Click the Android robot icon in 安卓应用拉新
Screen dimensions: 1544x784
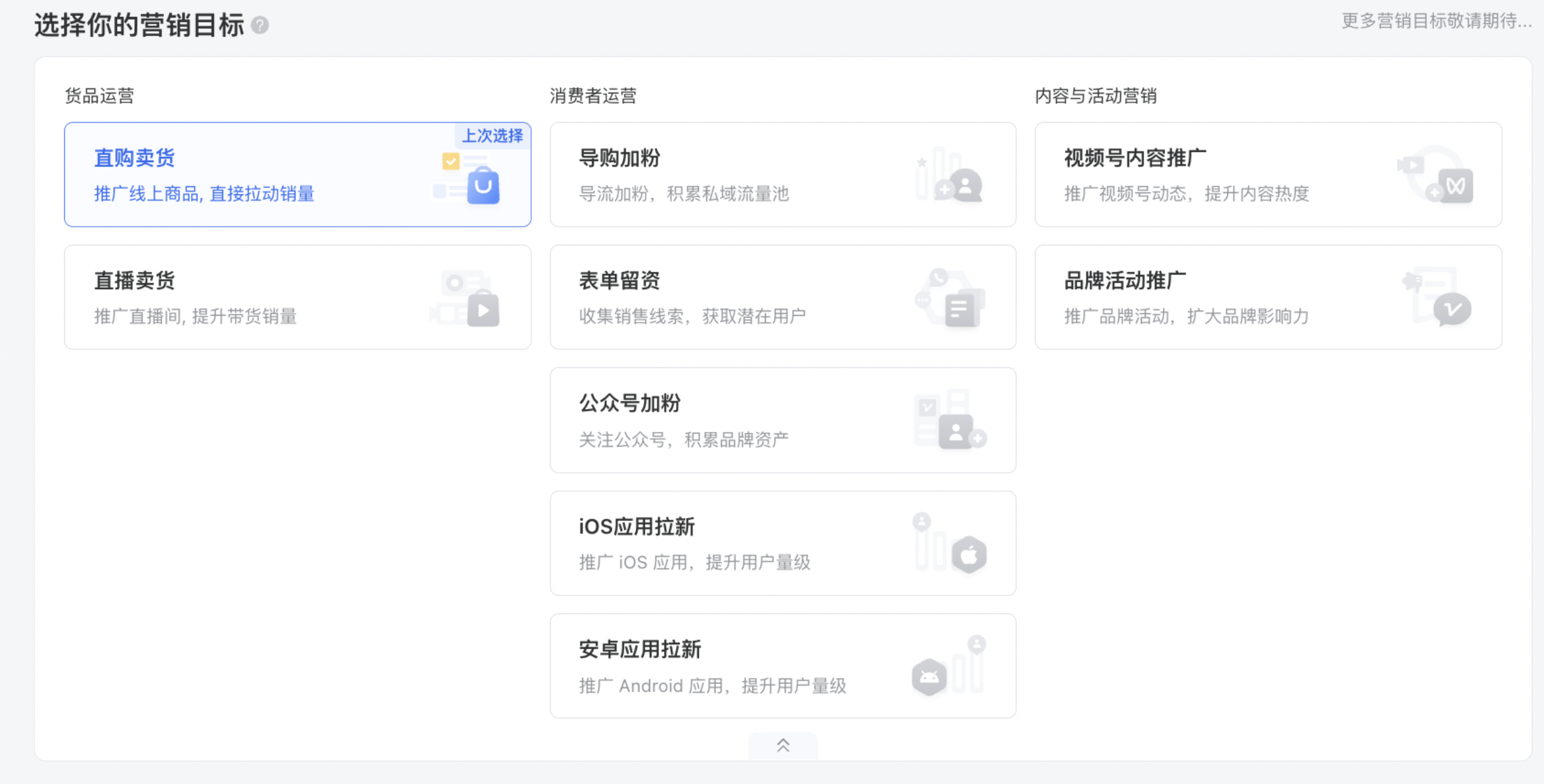pos(929,677)
